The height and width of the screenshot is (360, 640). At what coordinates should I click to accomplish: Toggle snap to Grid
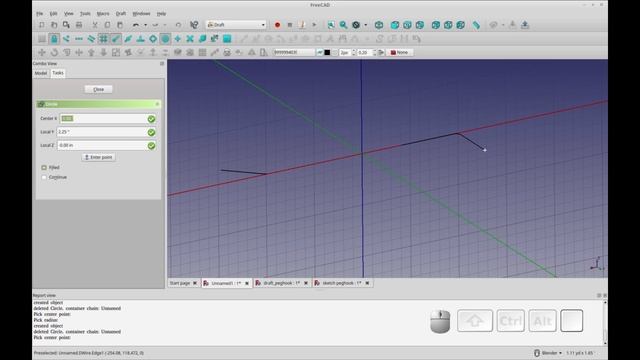tap(103, 39)
